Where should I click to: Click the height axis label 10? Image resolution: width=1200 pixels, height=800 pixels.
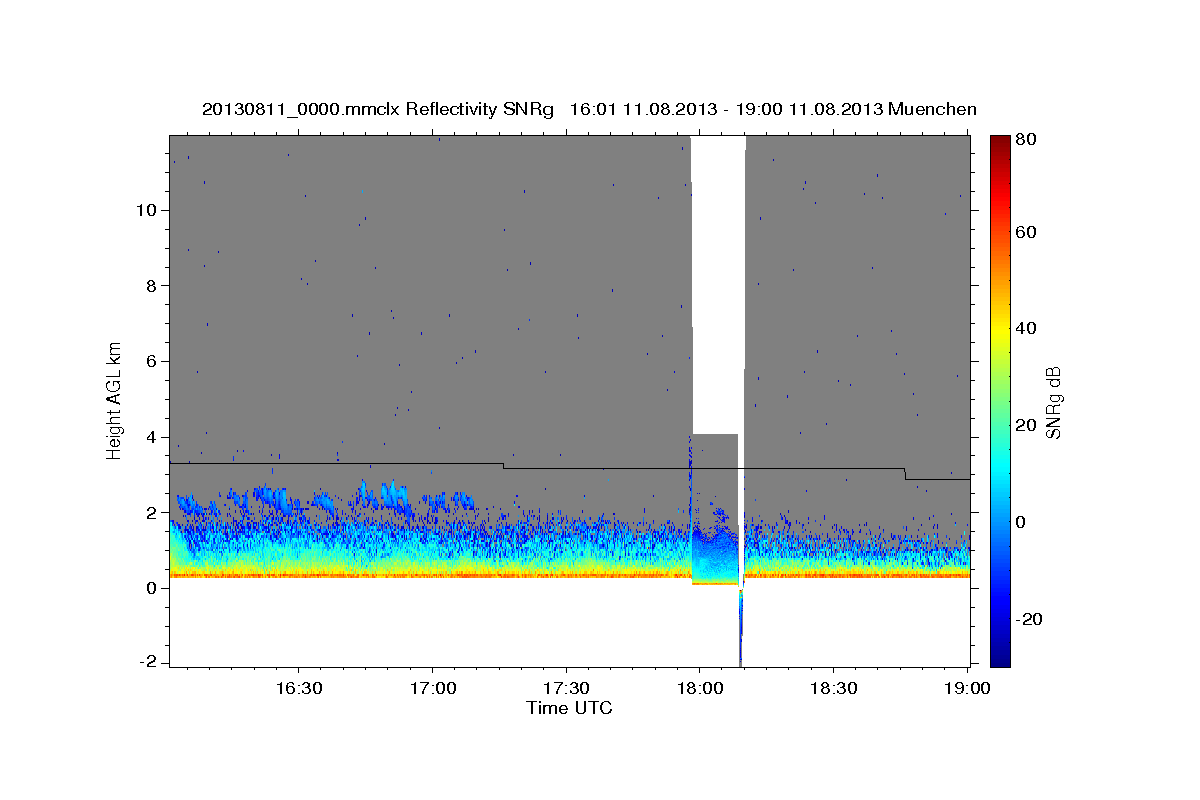pyautogui.click(x=147, y=210)
